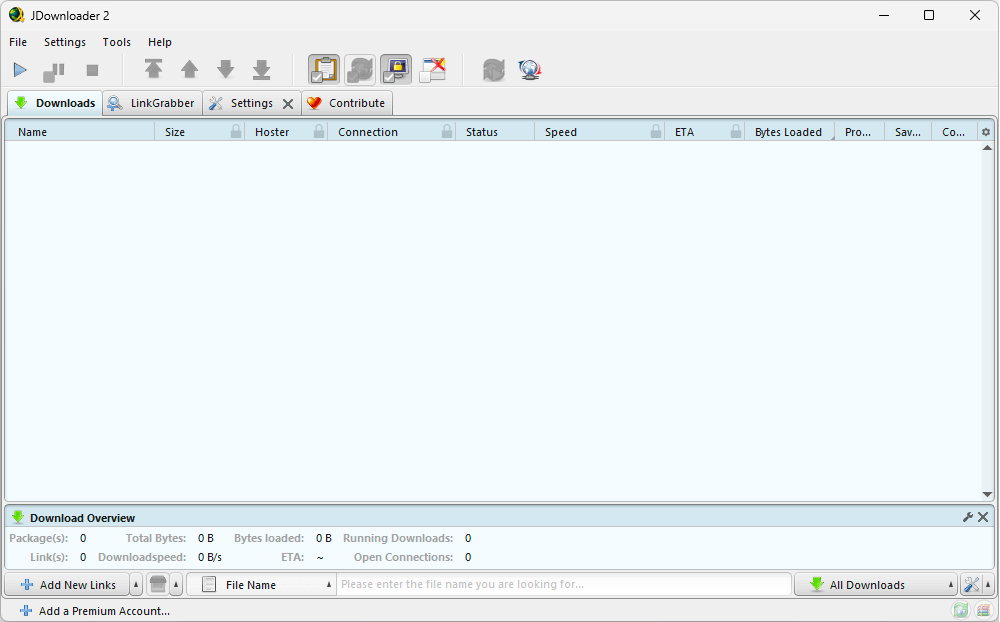The image size is (1000, 622).
Task: Open the Settings menu
Action: (x=64, y=42)
